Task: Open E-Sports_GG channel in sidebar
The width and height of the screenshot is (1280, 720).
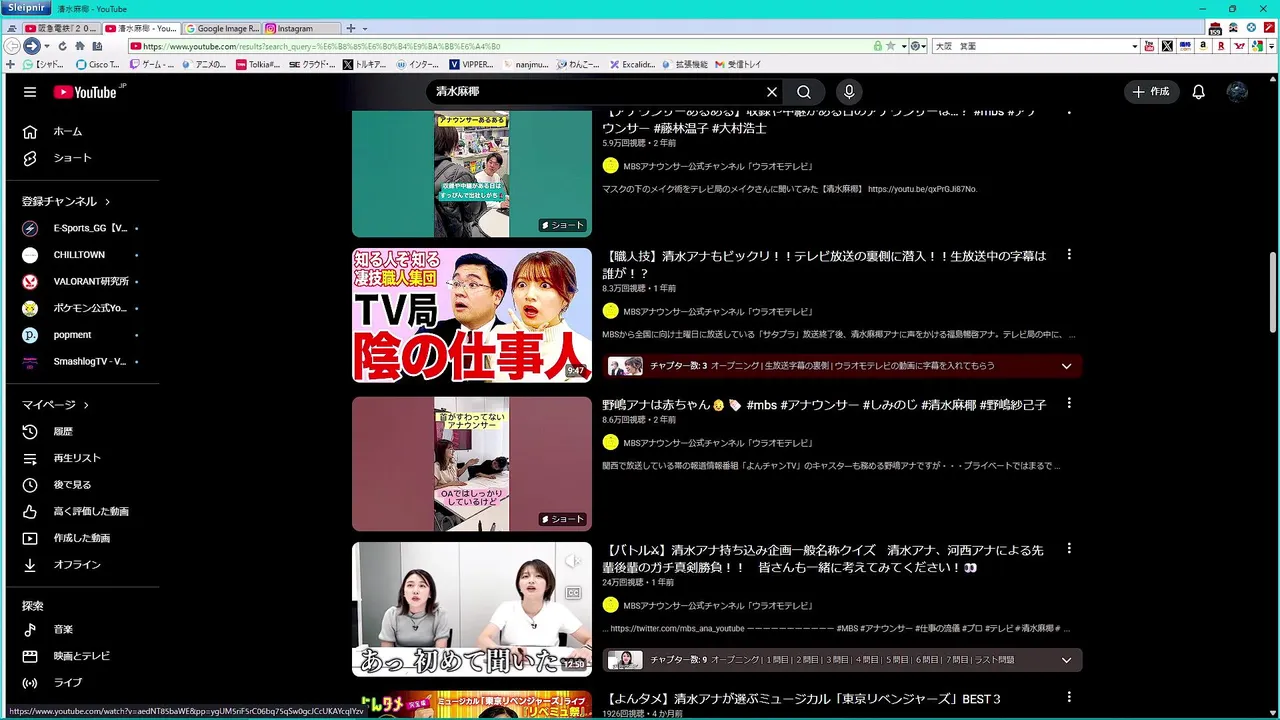Action: point(80,228)
